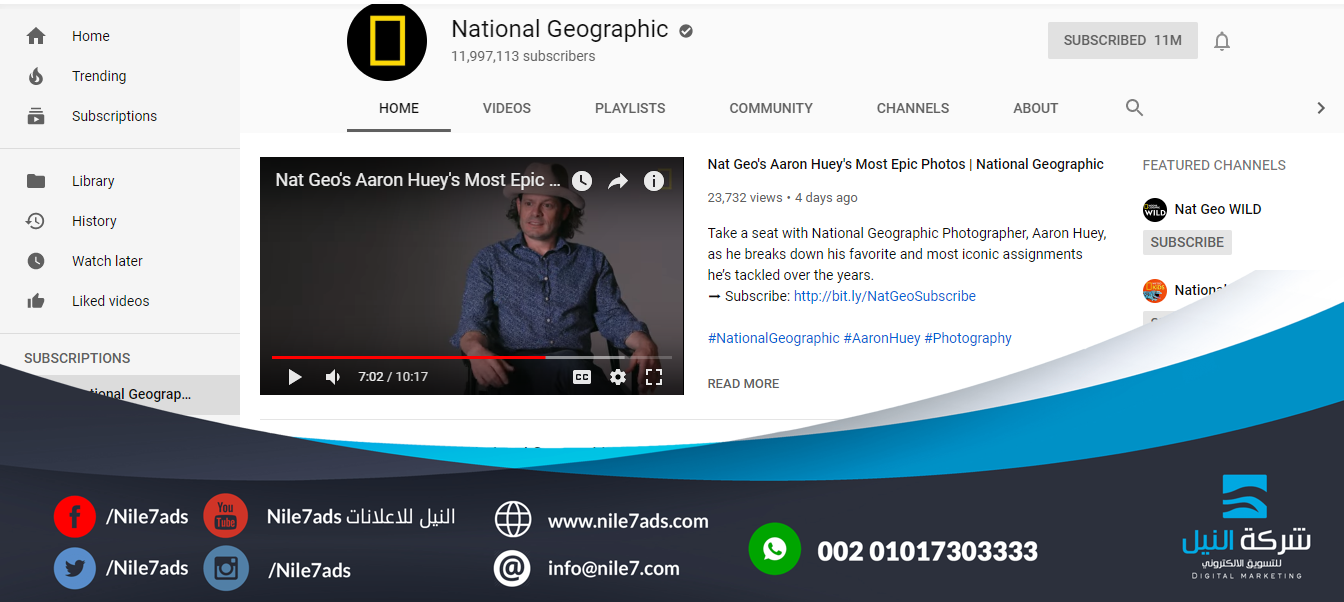
Task: Click the verified badge beside National Geographic
Action: pyautogui.click(x=686, y=31)
